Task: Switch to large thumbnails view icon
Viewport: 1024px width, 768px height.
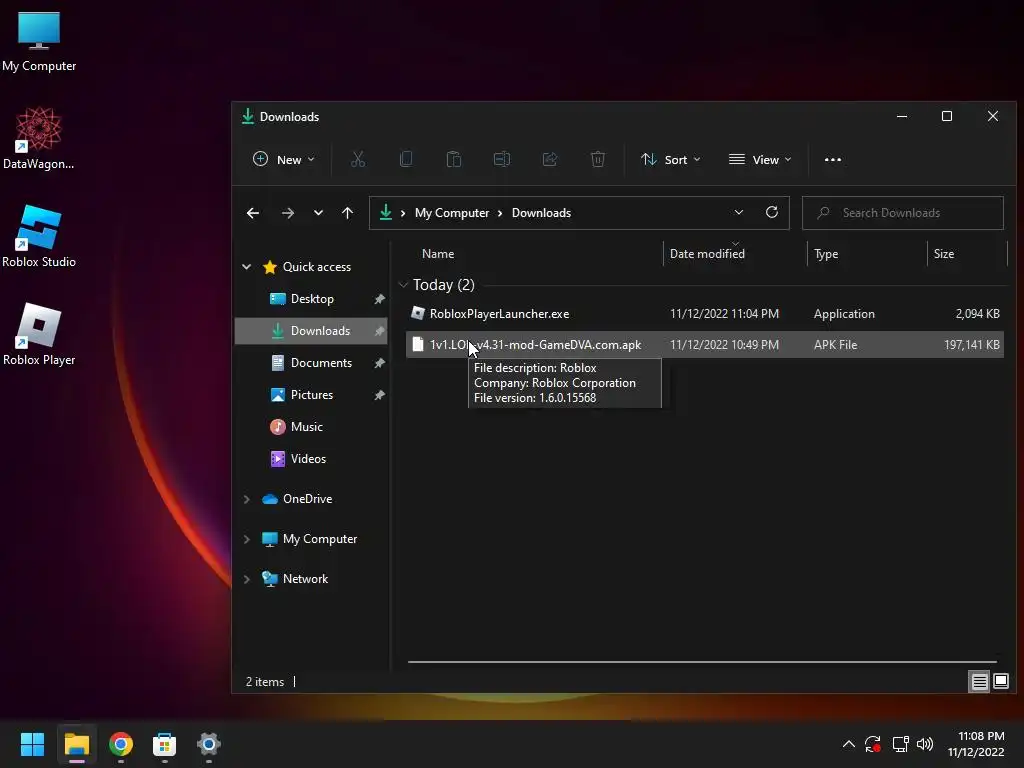Action: tap(1000, 682)
